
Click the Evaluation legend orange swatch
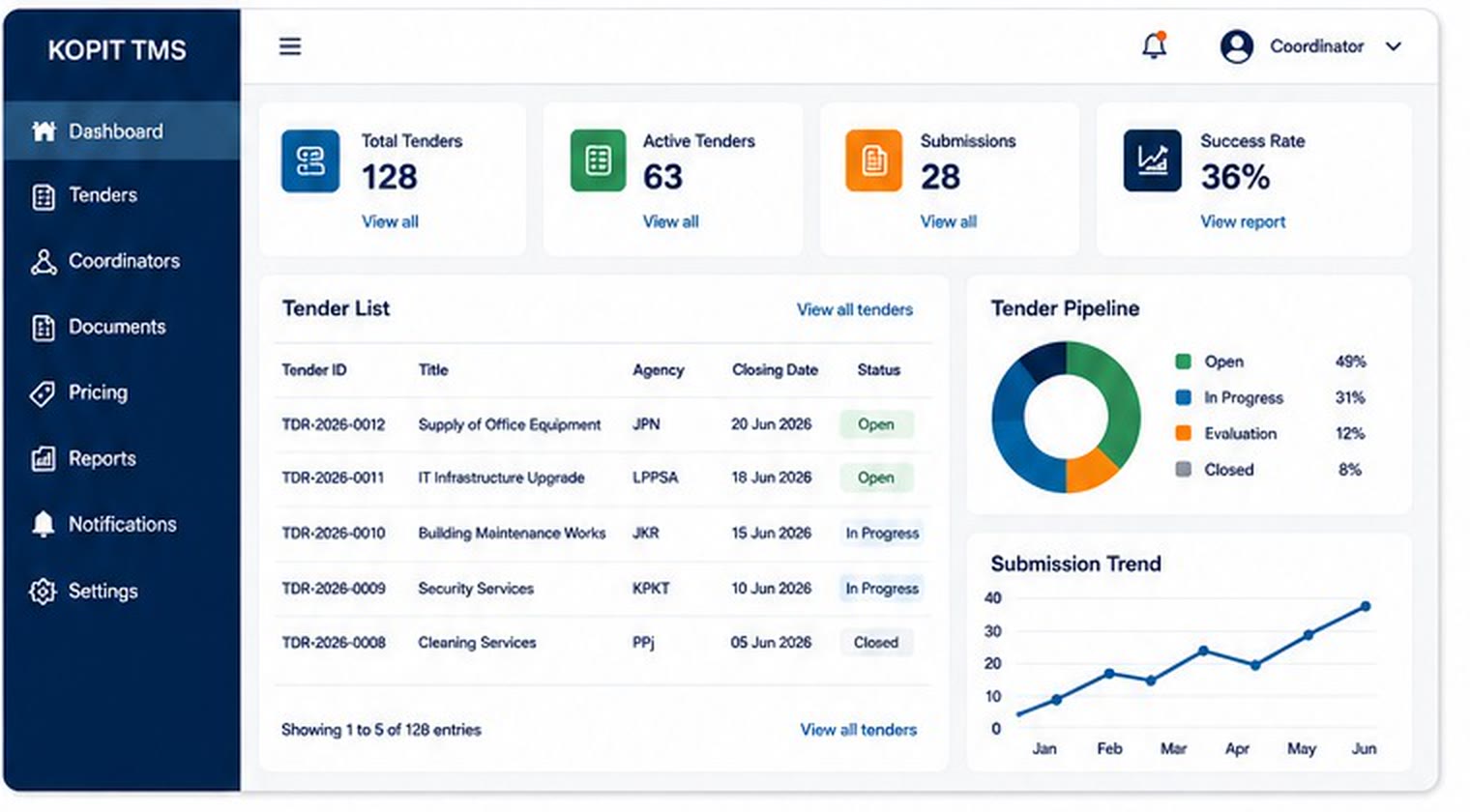point(1183,433)
